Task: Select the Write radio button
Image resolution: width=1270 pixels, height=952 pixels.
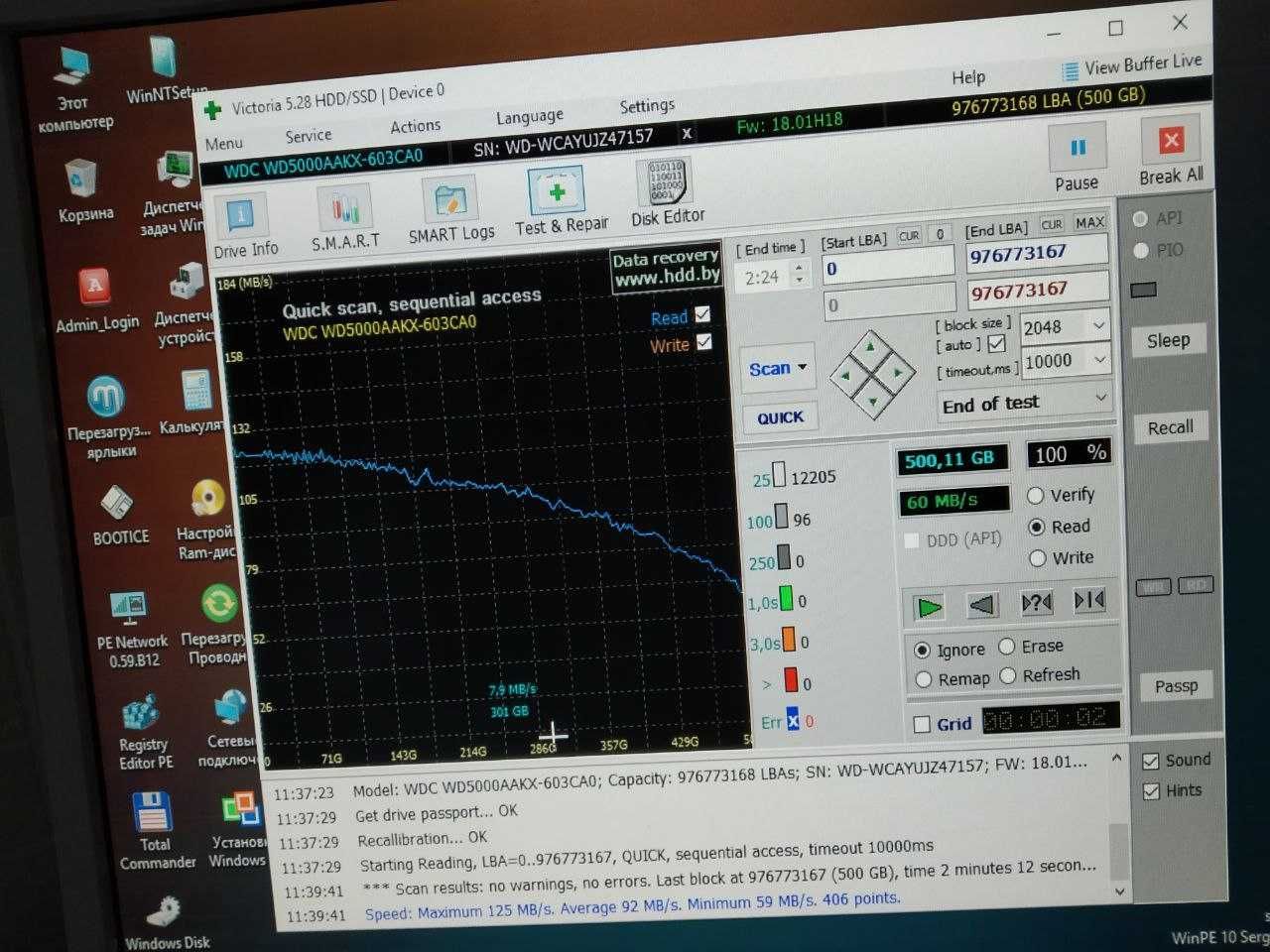Action: tap(1037, 558)
